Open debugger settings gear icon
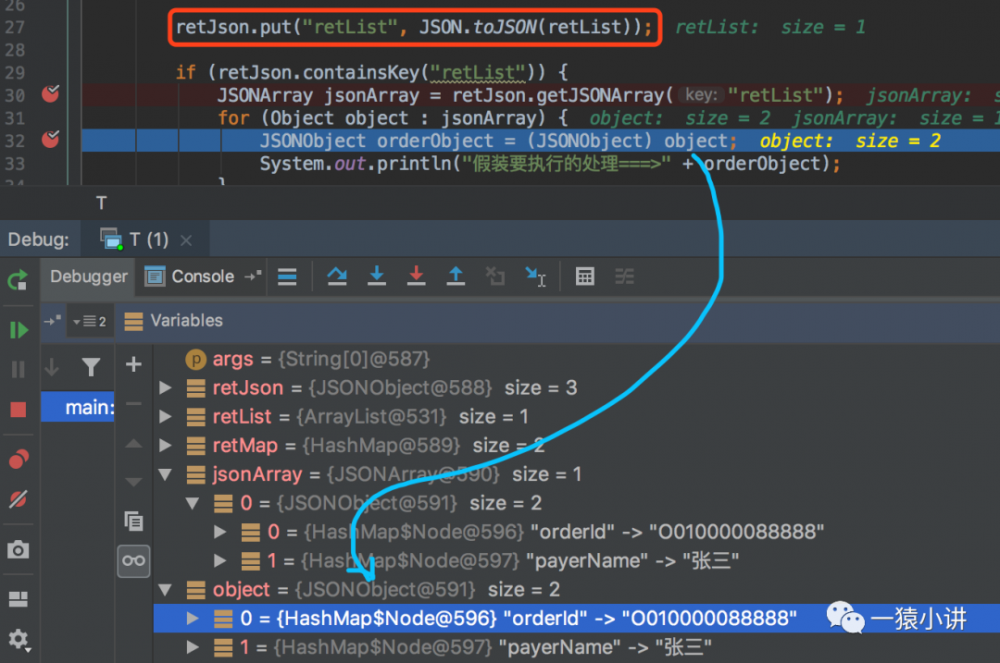 click(x=18, y=639)
